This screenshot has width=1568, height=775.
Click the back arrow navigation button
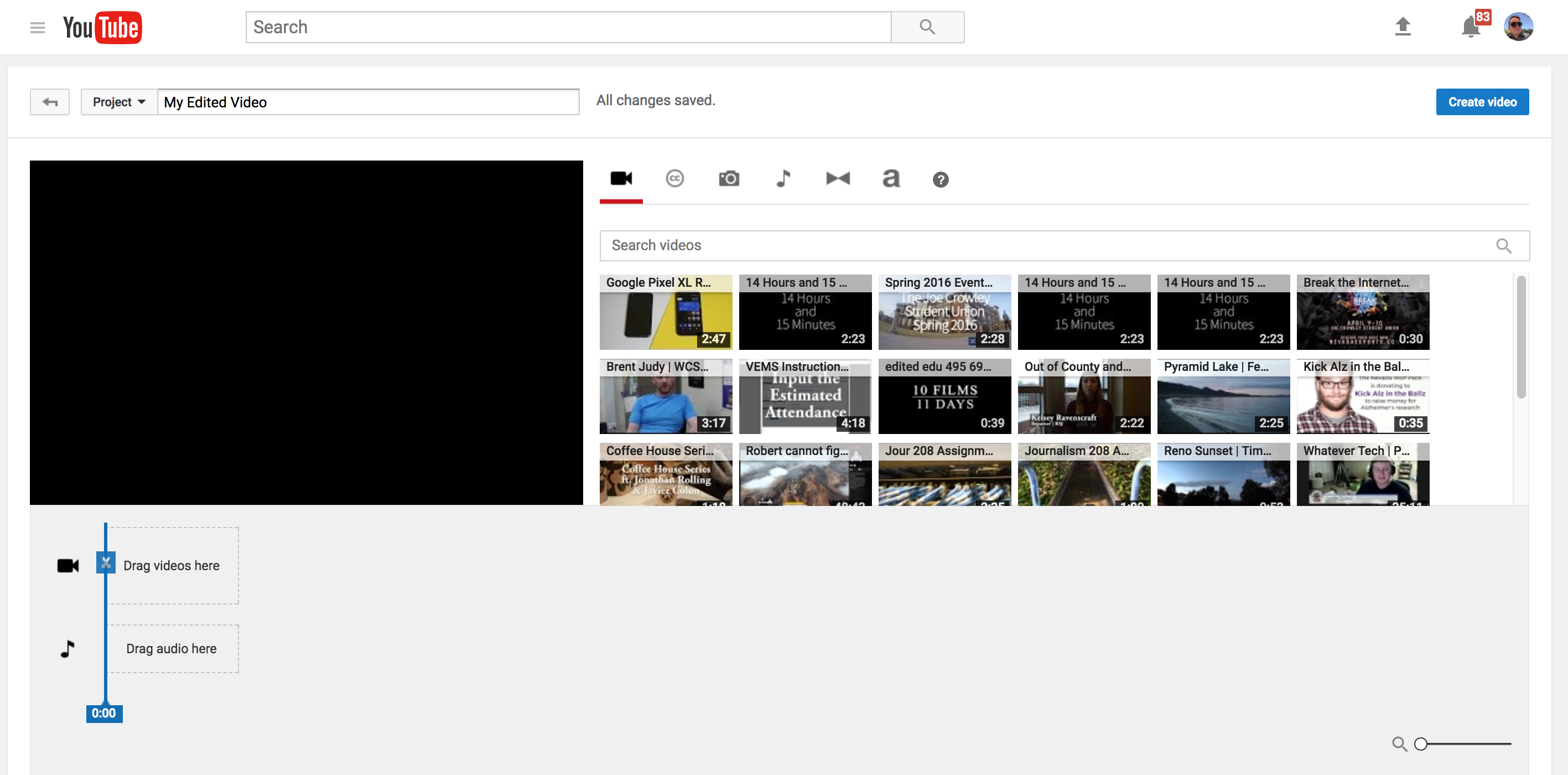(49, 101)
